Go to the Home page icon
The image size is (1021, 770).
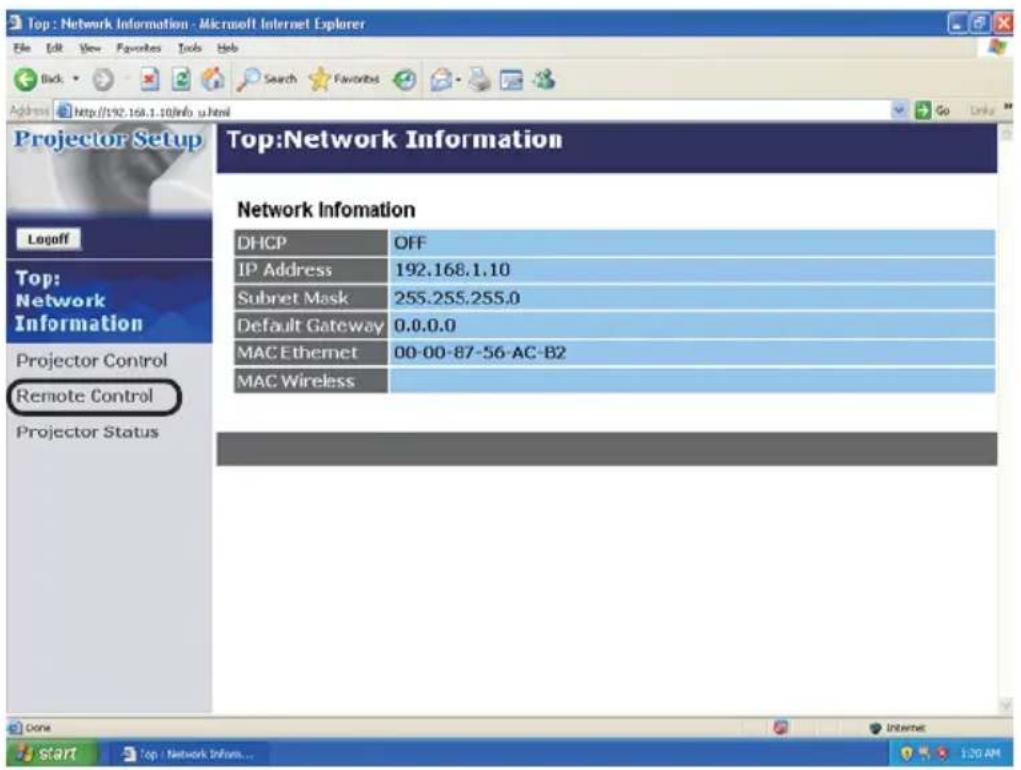click(x=212, y=79)
